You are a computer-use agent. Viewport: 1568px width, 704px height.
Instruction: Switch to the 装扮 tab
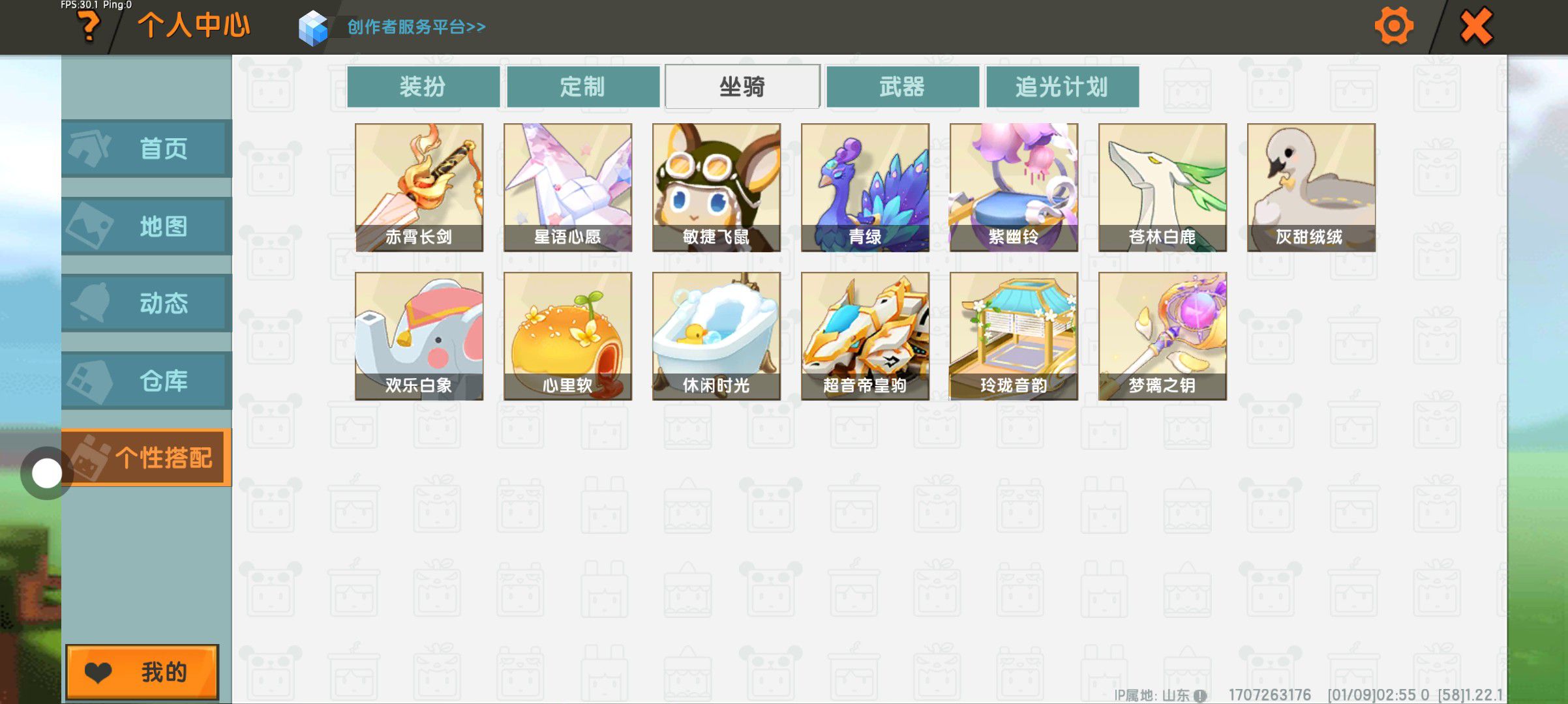[x=423, y=86]
